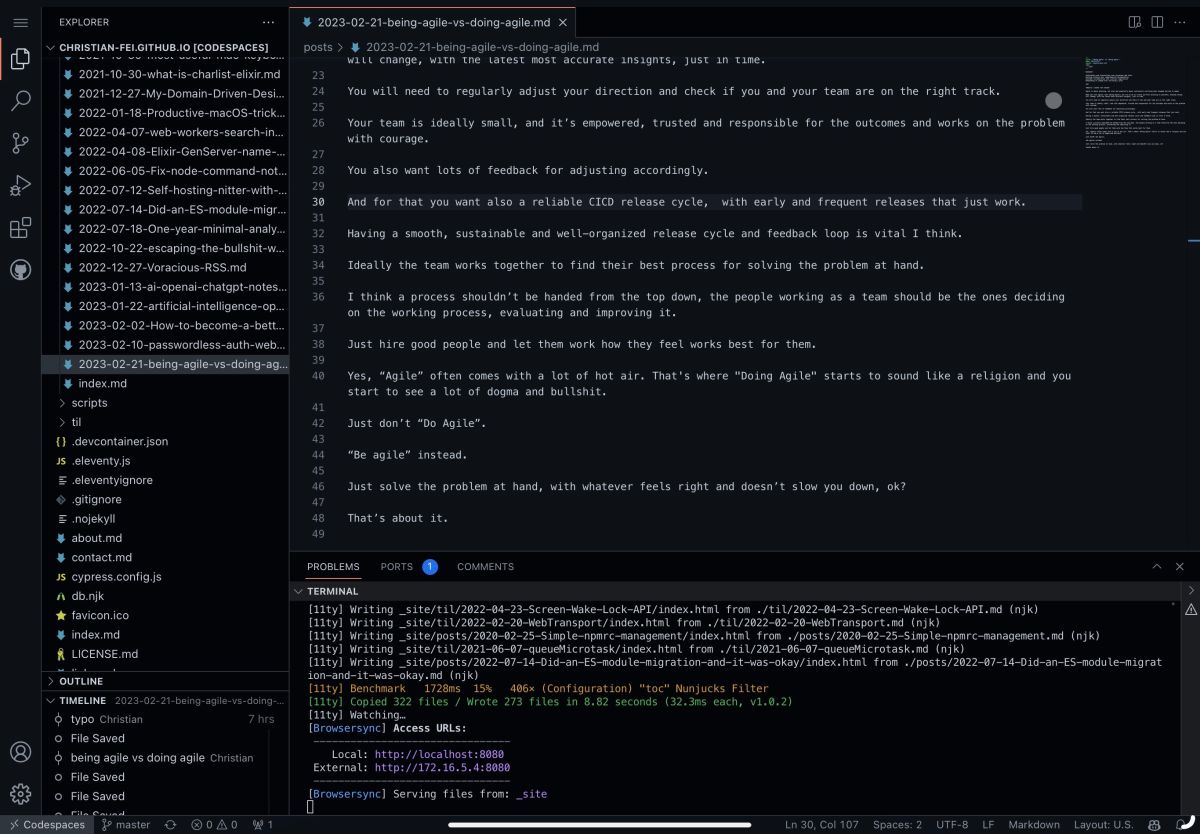Place cursor in terminal prompt area
This screenshot has height=834, width=1200.
pyautogui.click(x=311, y=807)
